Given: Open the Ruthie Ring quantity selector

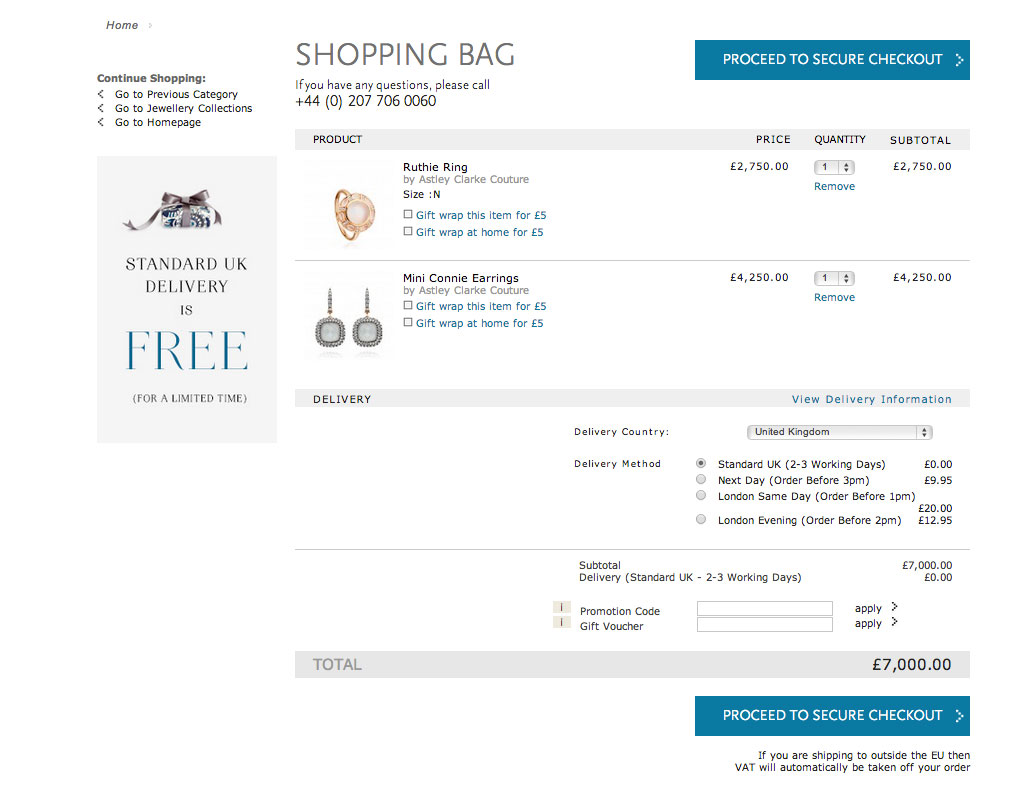Looking at the screenshot, I should click(834, 168).
